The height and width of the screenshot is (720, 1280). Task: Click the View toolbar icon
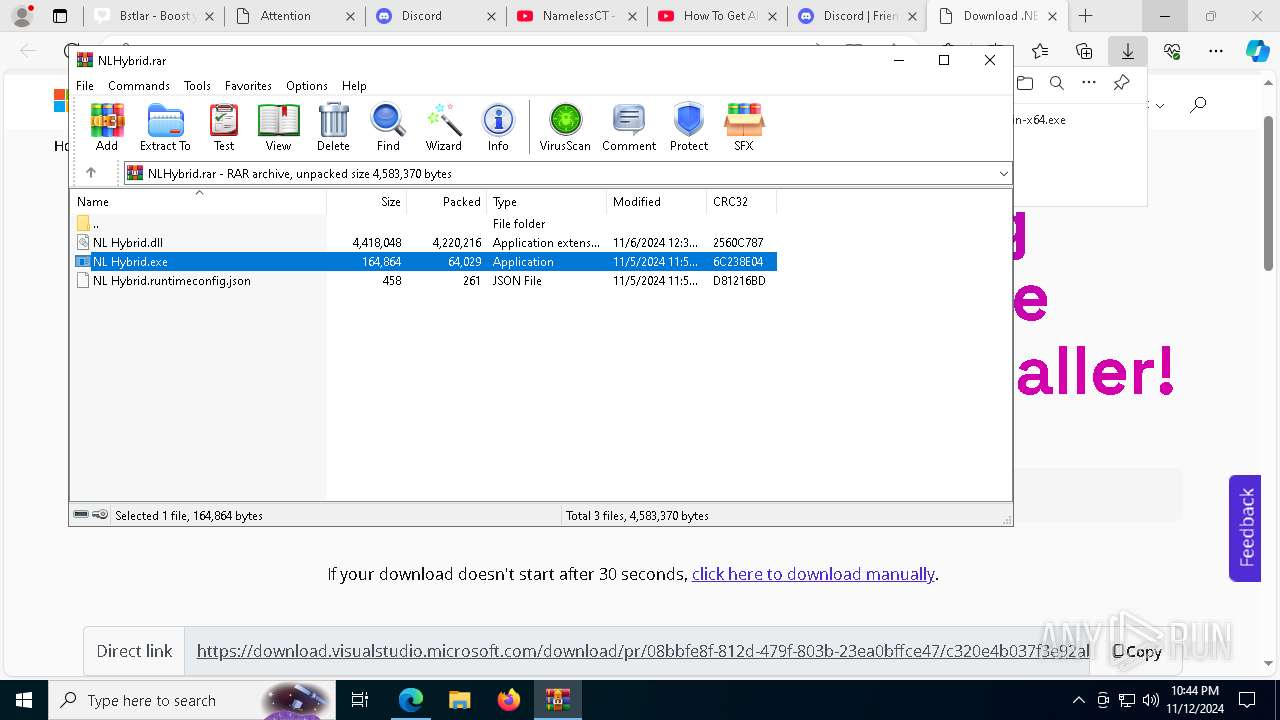tap(278, 127)
